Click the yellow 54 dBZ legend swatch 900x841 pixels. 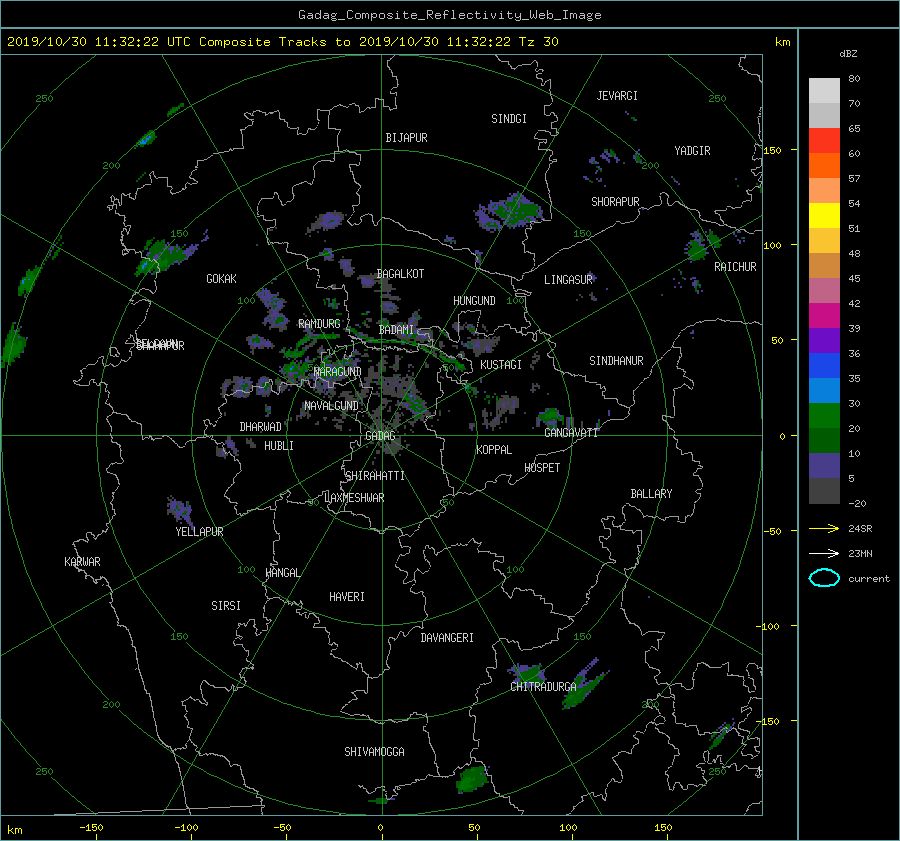click(824, 215)
